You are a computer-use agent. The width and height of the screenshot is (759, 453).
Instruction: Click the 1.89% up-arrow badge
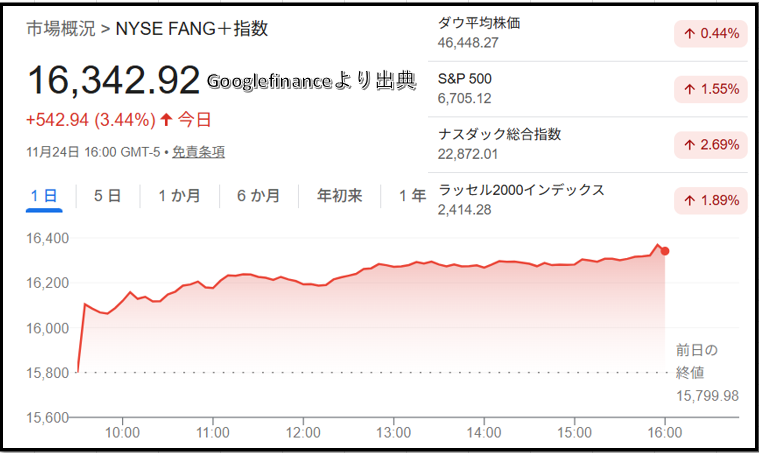pyautogui.click(x=711, y=200)
